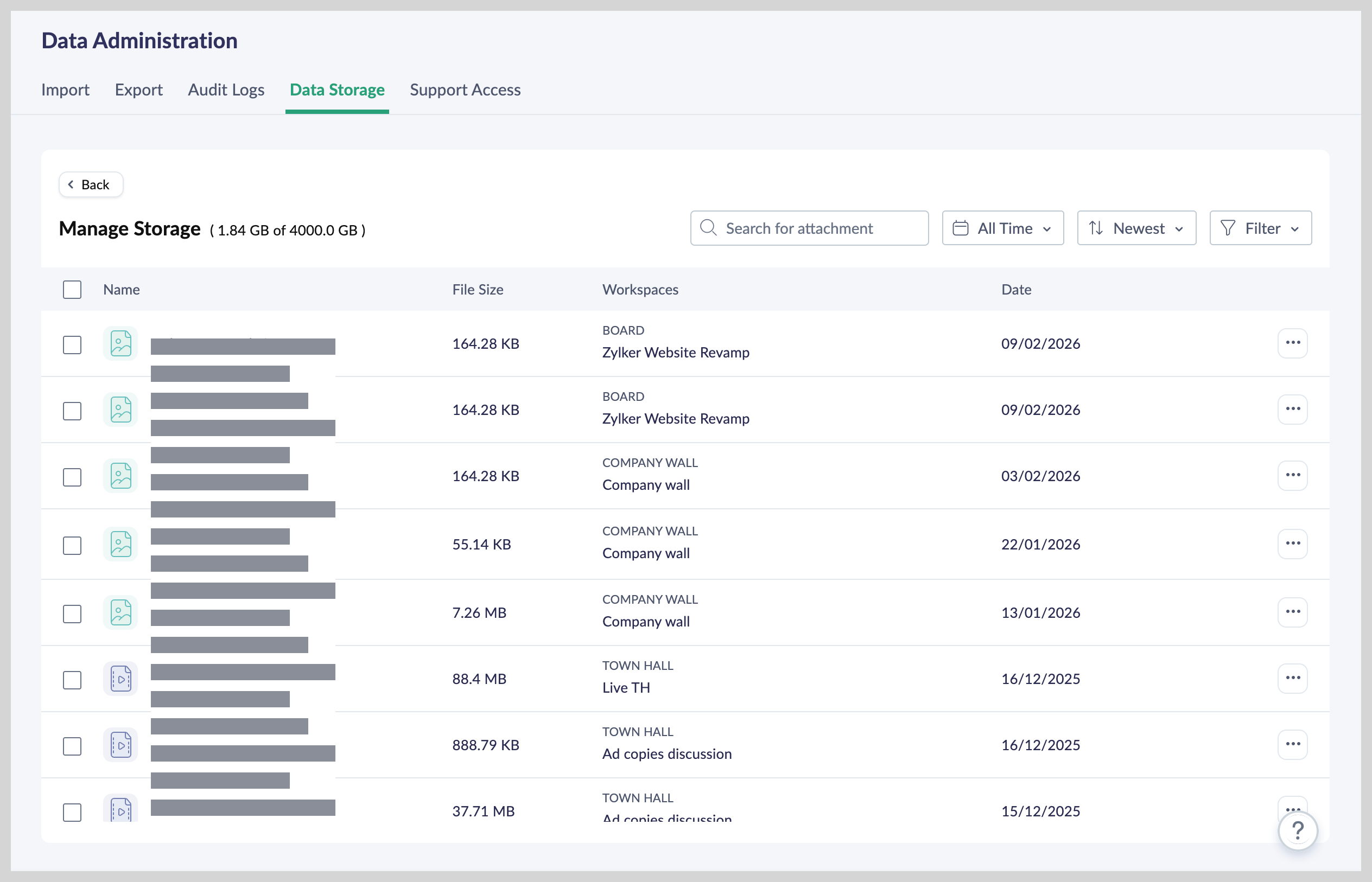Click the Back button

coord(91,184)
